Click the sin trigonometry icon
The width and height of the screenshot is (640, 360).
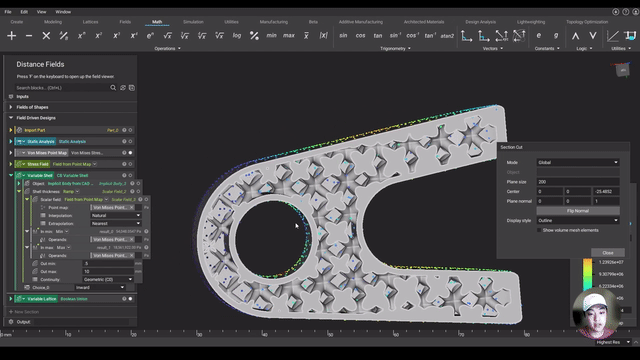point(343,36)
